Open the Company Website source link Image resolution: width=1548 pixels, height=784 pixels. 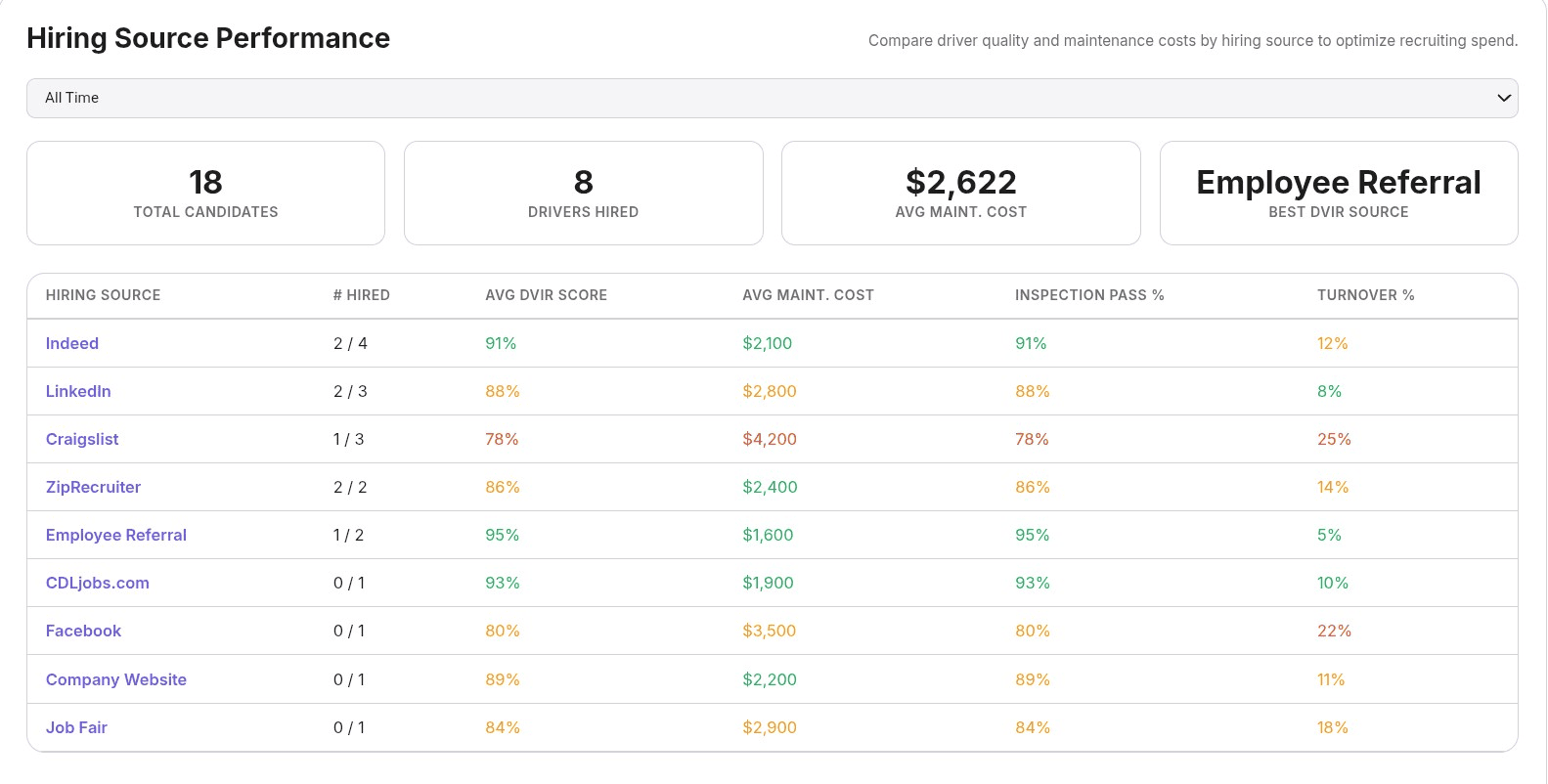click(x=116, y=679)
